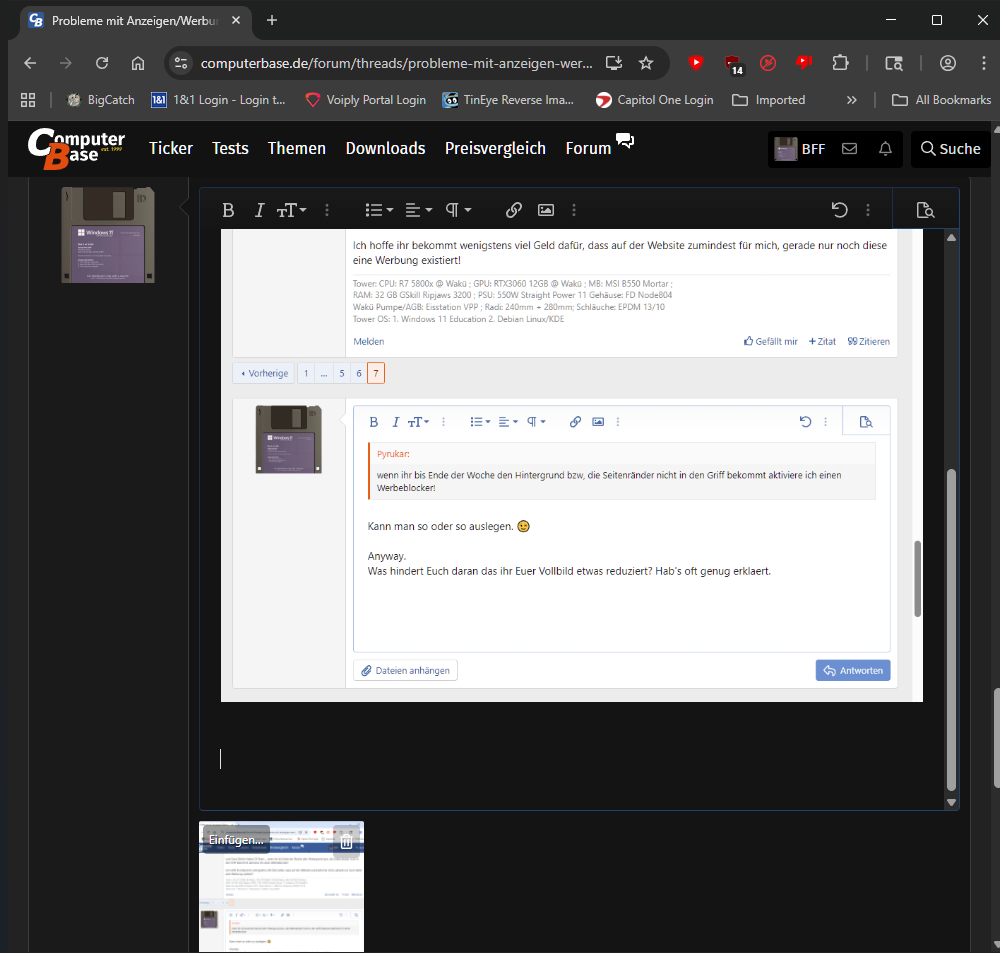Open Themen menu item
The image size is (1000, 953).
(297, 148)
